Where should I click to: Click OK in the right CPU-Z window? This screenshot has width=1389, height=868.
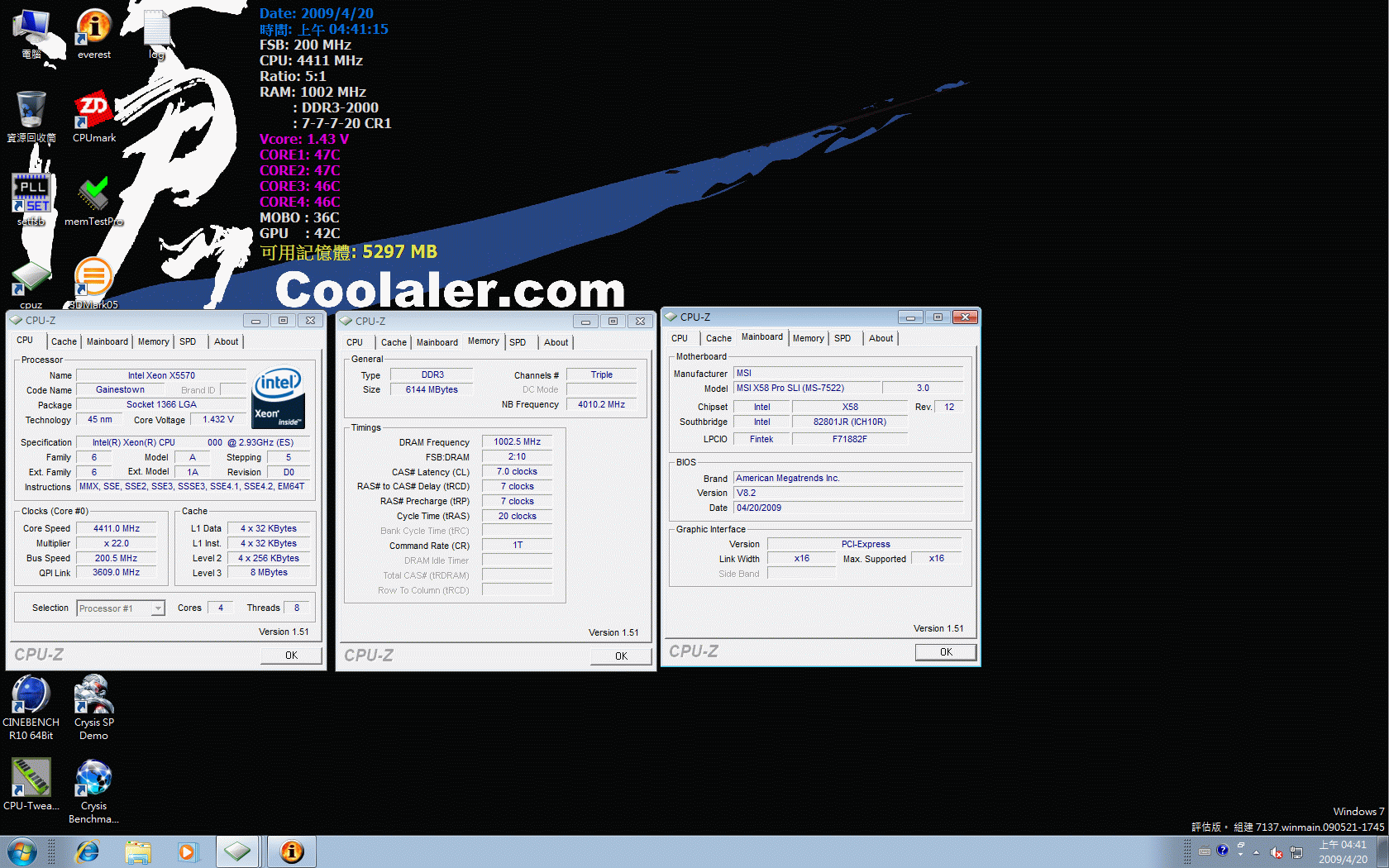pos(946,652)
